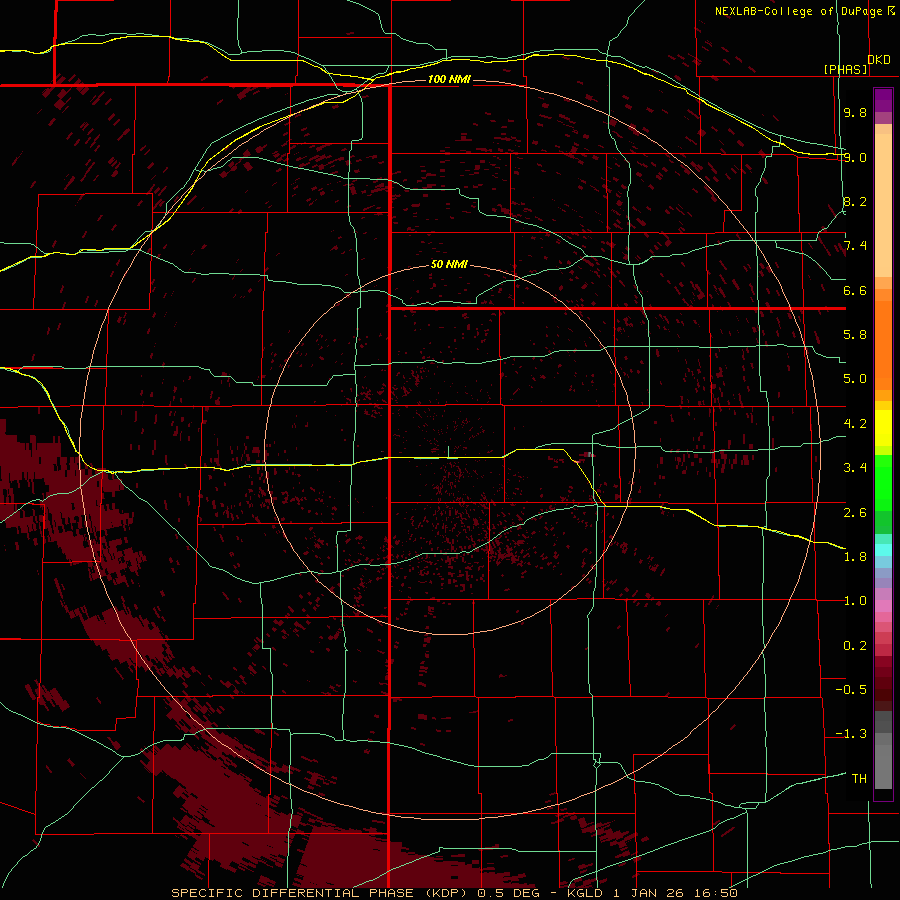Click the 3.4 scale value
This screenshot has height=900, width=900.
pyautogui.click(x=855, y=468)
